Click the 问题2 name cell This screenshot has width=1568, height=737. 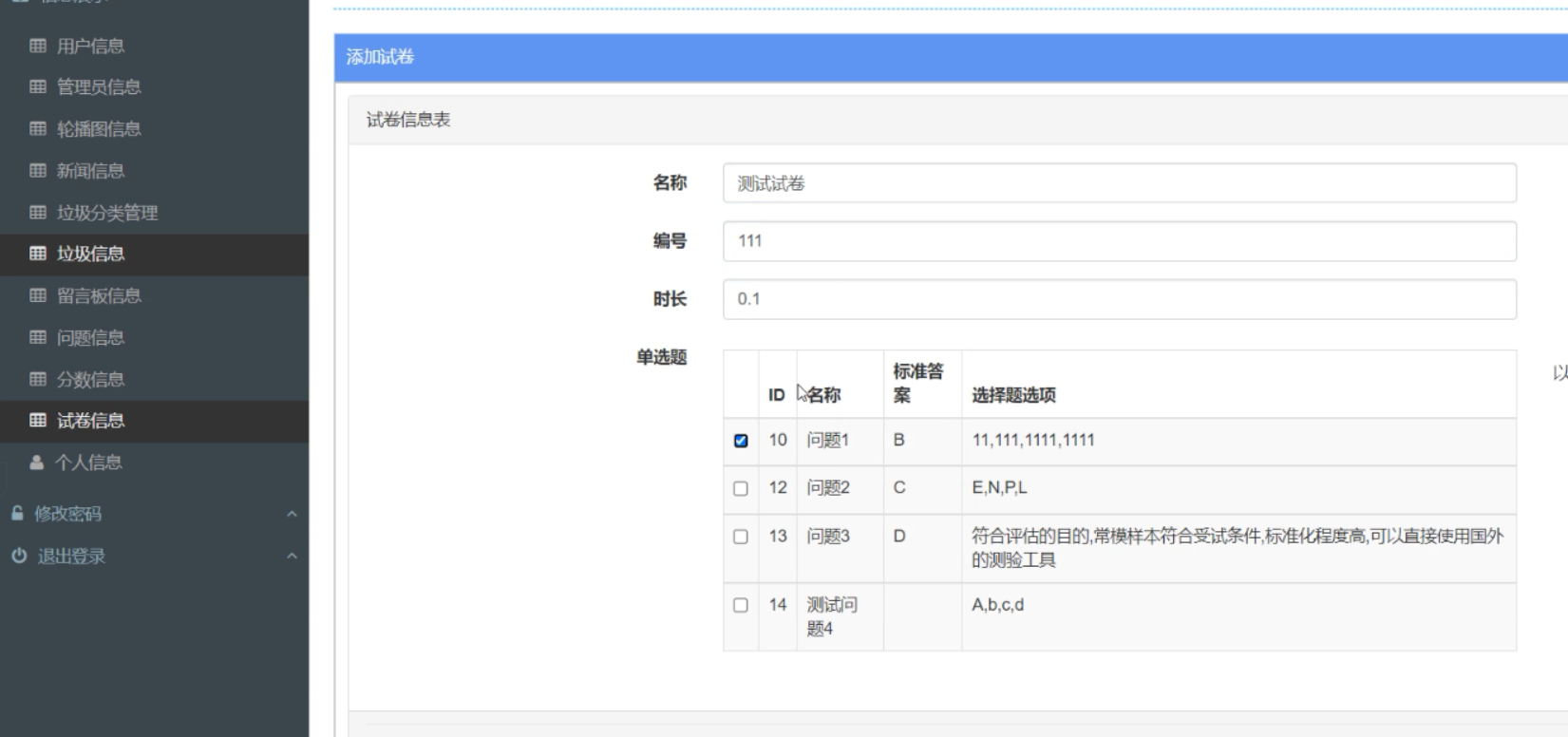pos(828,488)
